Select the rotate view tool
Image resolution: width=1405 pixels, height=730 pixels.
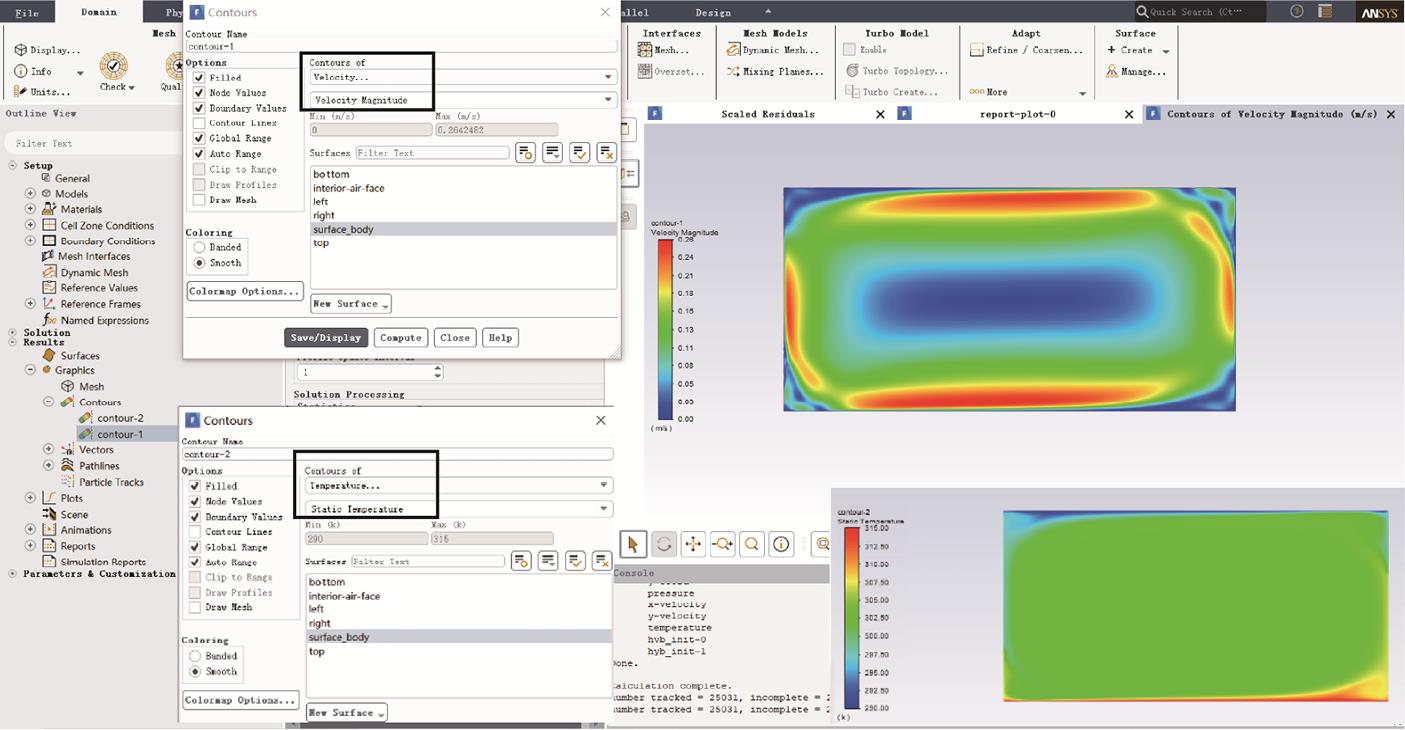(663, 544)
